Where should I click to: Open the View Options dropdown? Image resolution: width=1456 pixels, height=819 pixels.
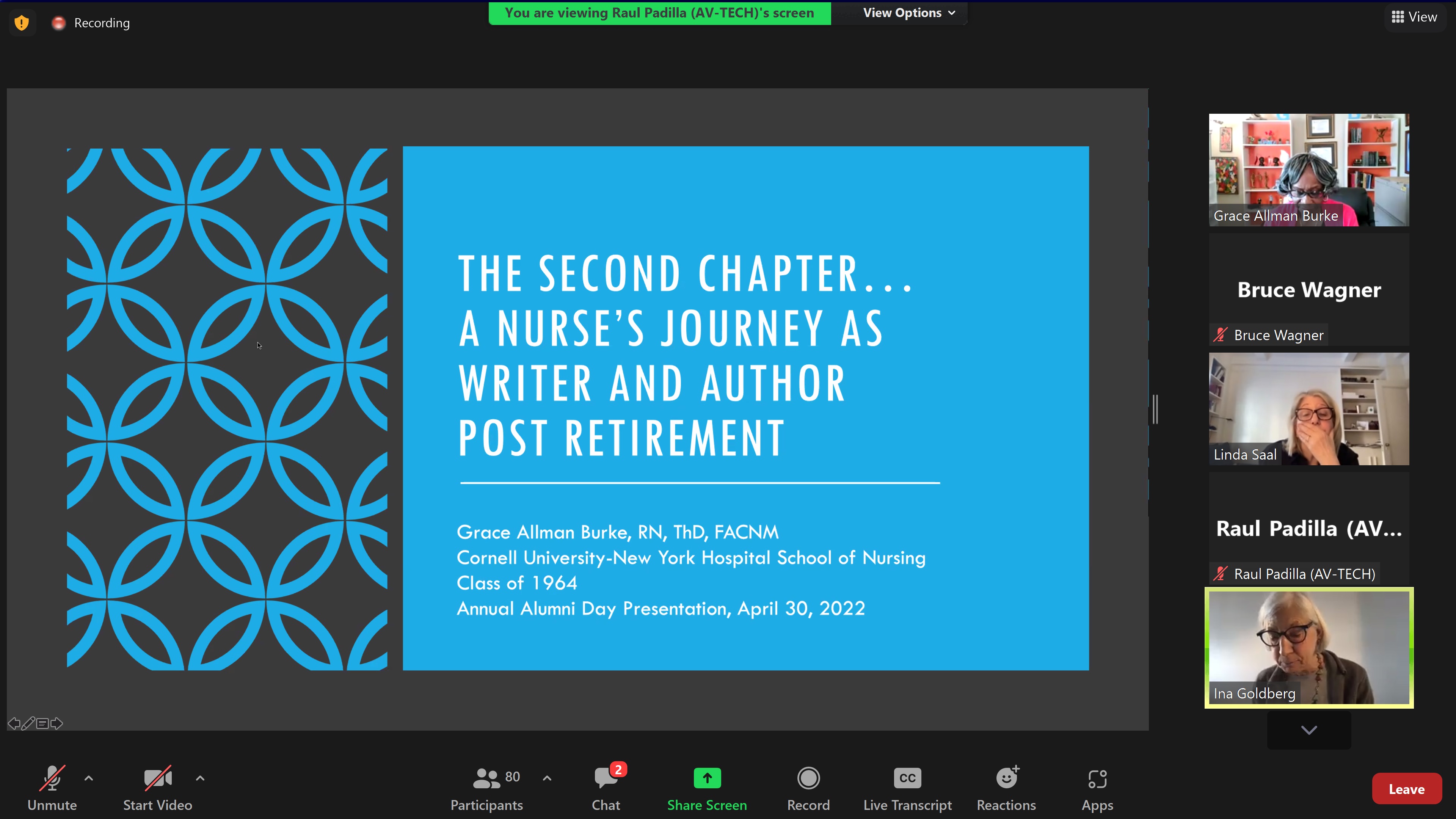click(908, 13)
